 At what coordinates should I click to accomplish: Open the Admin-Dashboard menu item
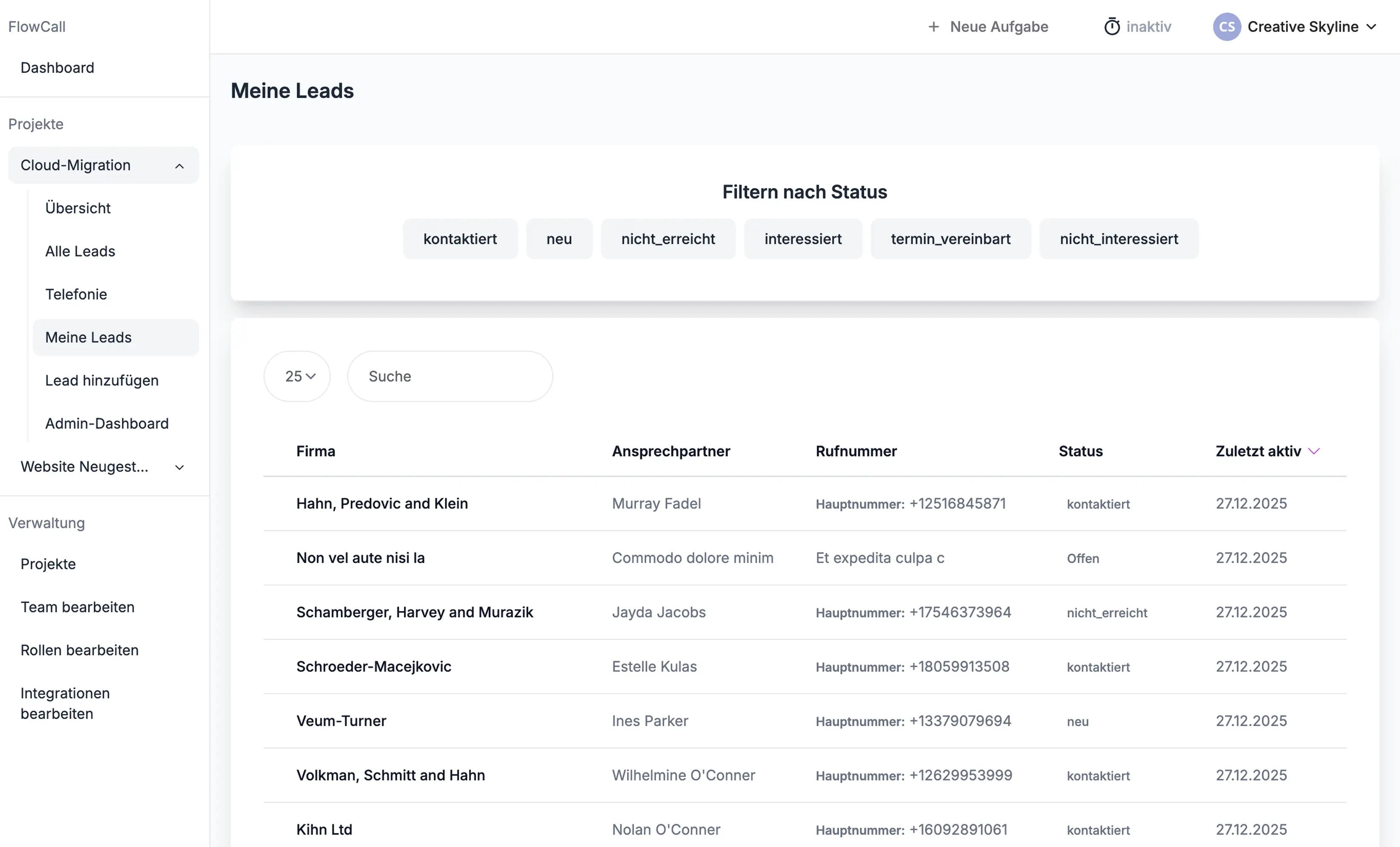pos(107,423)
